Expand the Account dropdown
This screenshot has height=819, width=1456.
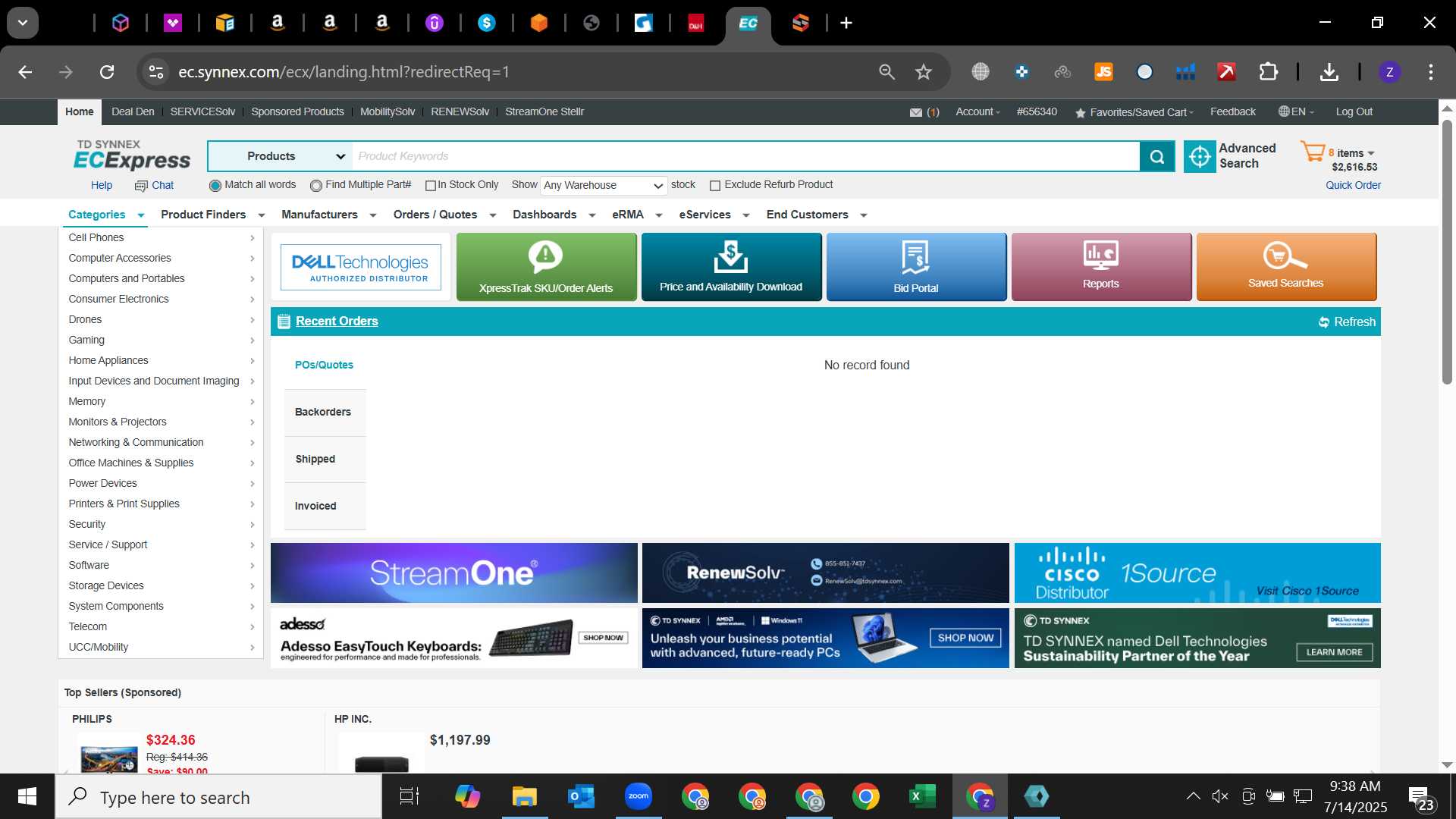pyautogui.click(x=977, y=111)
